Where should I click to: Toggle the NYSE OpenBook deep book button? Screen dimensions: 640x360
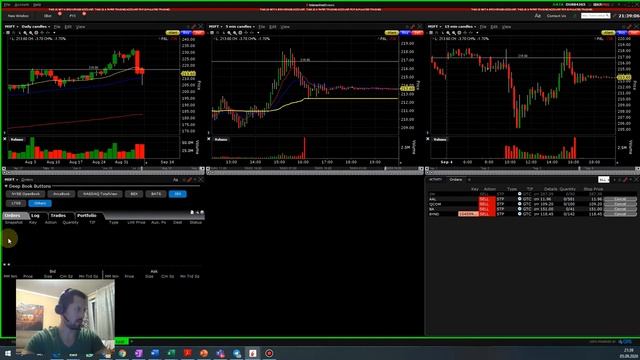click(x=25, y=194)
